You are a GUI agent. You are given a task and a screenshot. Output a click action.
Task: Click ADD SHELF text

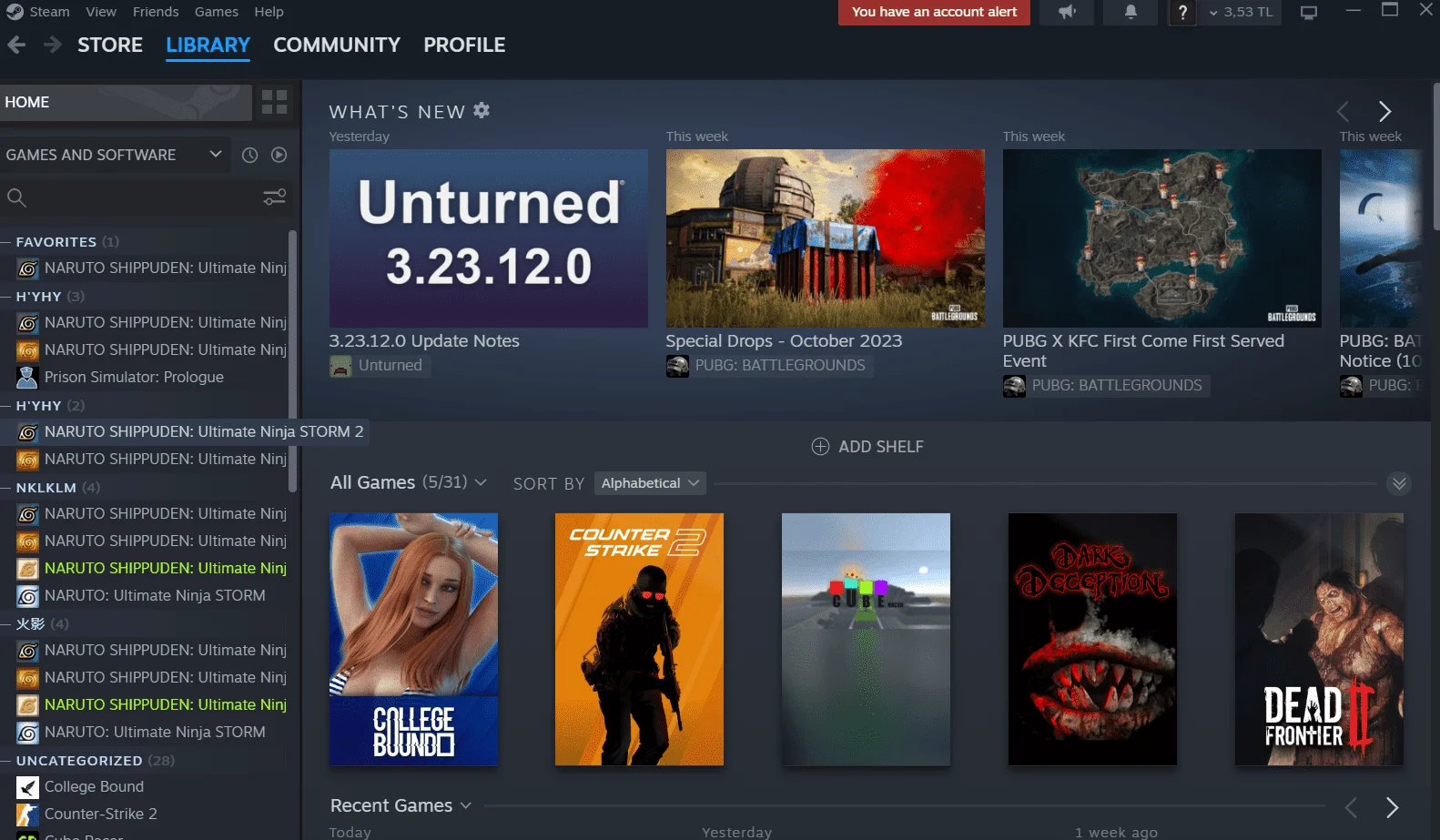click(880, 447)
